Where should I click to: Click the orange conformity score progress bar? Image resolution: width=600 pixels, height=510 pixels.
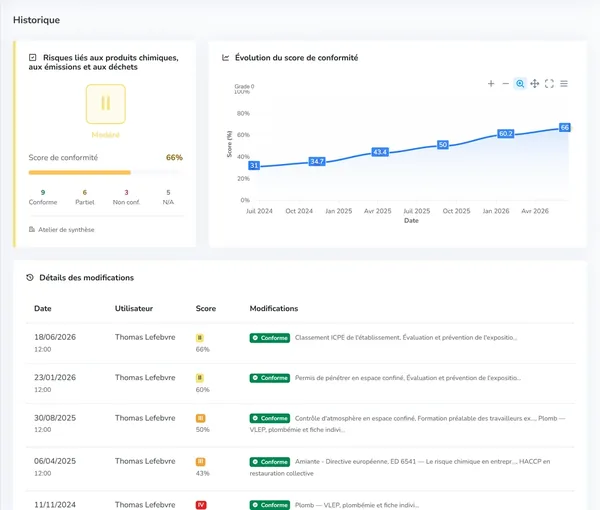(x=80, y=173)
